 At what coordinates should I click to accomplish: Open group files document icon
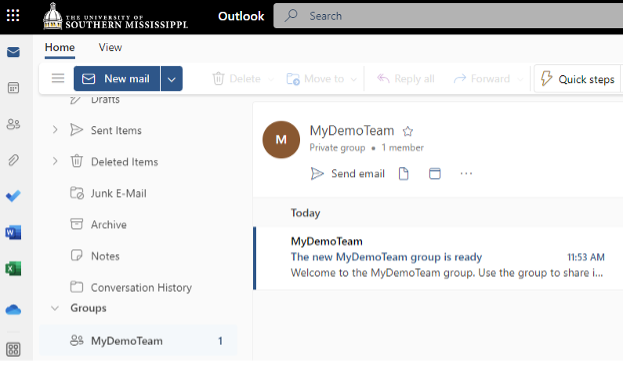404,173
